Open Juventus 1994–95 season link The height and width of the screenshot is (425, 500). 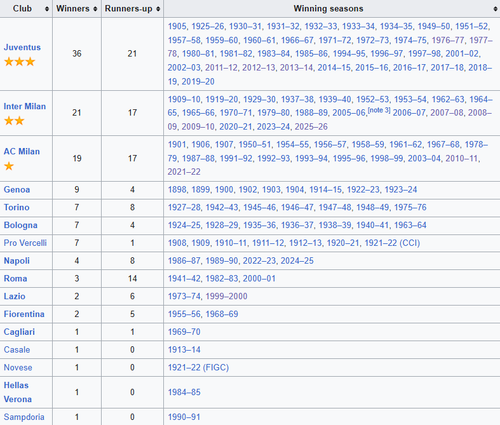pyautogui.click(x=349, y=54)
